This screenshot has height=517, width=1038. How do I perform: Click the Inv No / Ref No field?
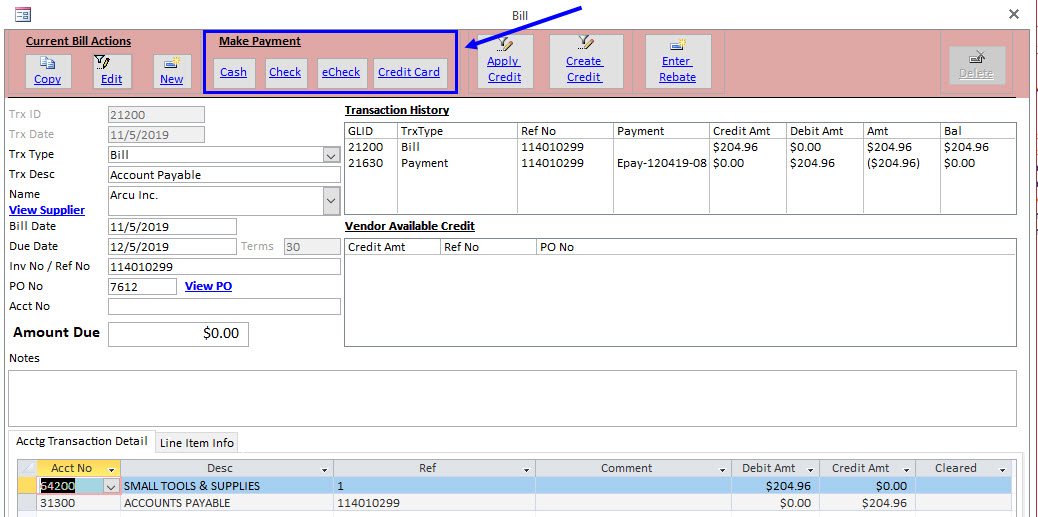224,267
